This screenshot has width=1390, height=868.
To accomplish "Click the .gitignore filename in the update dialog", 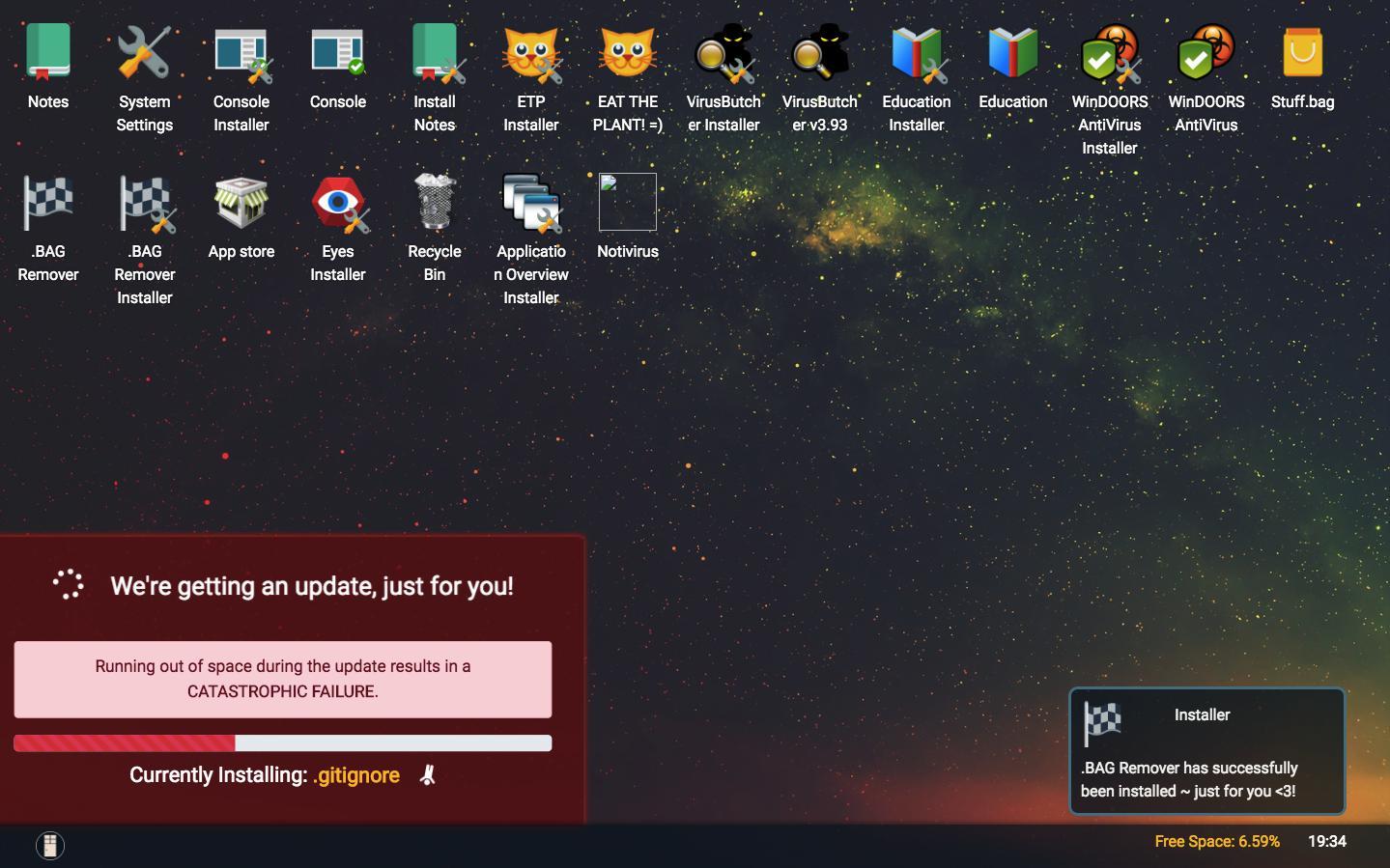I will (x=356, y=774).
